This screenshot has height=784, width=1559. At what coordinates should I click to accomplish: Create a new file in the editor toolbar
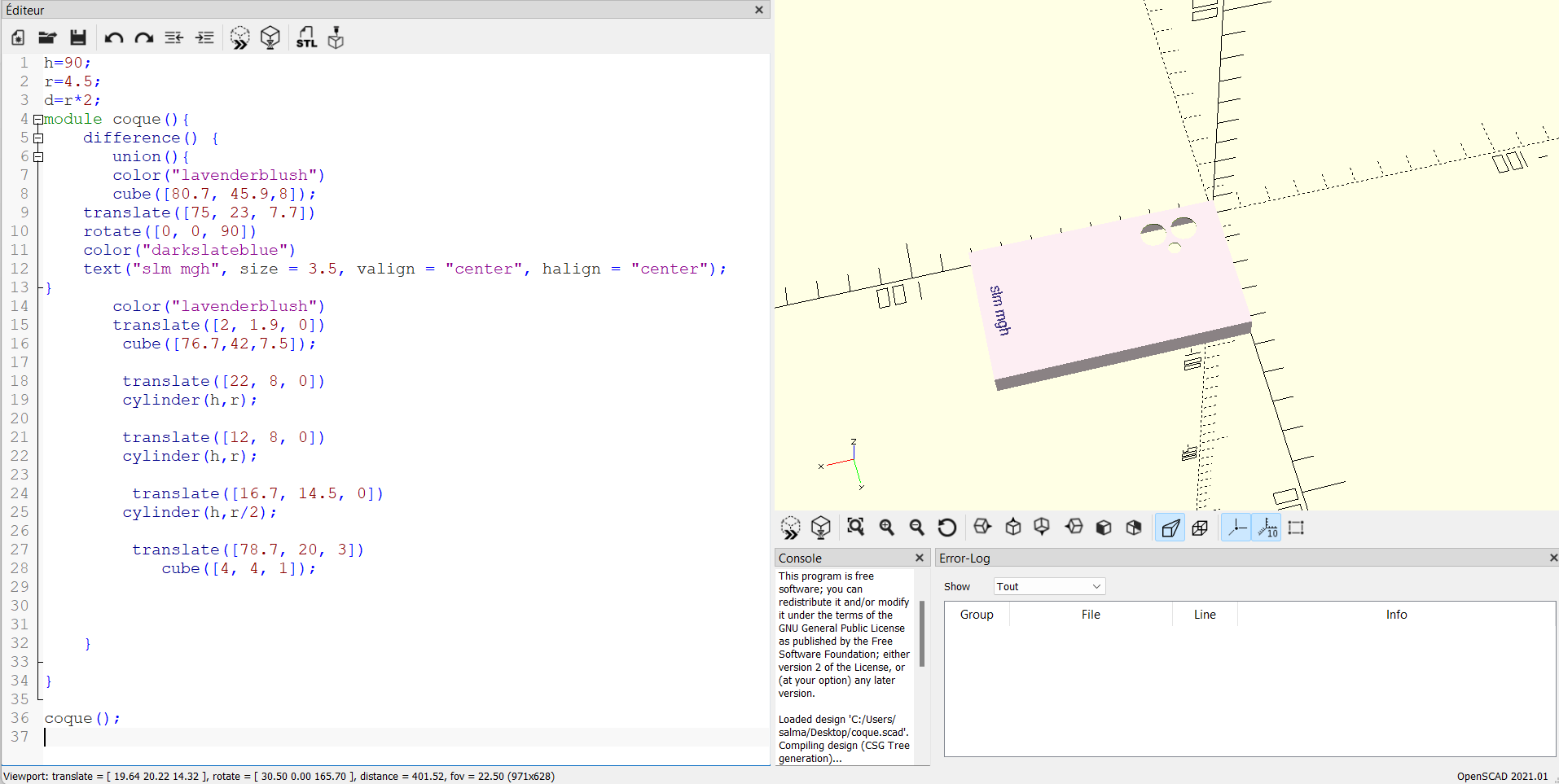[x=18, y=37]
